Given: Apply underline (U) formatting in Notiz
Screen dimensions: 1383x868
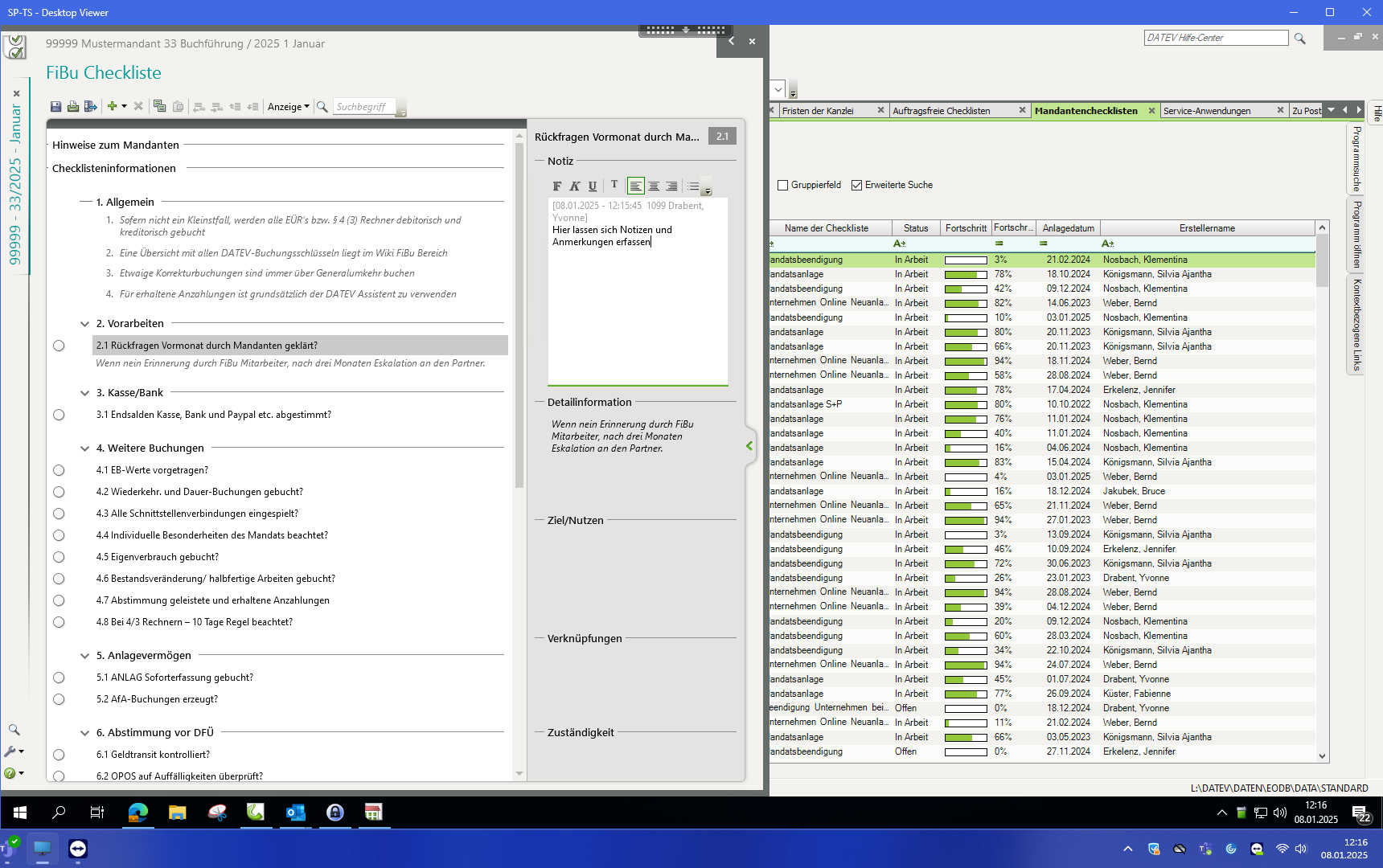Looking at the screenshot, I should (593, 186).
